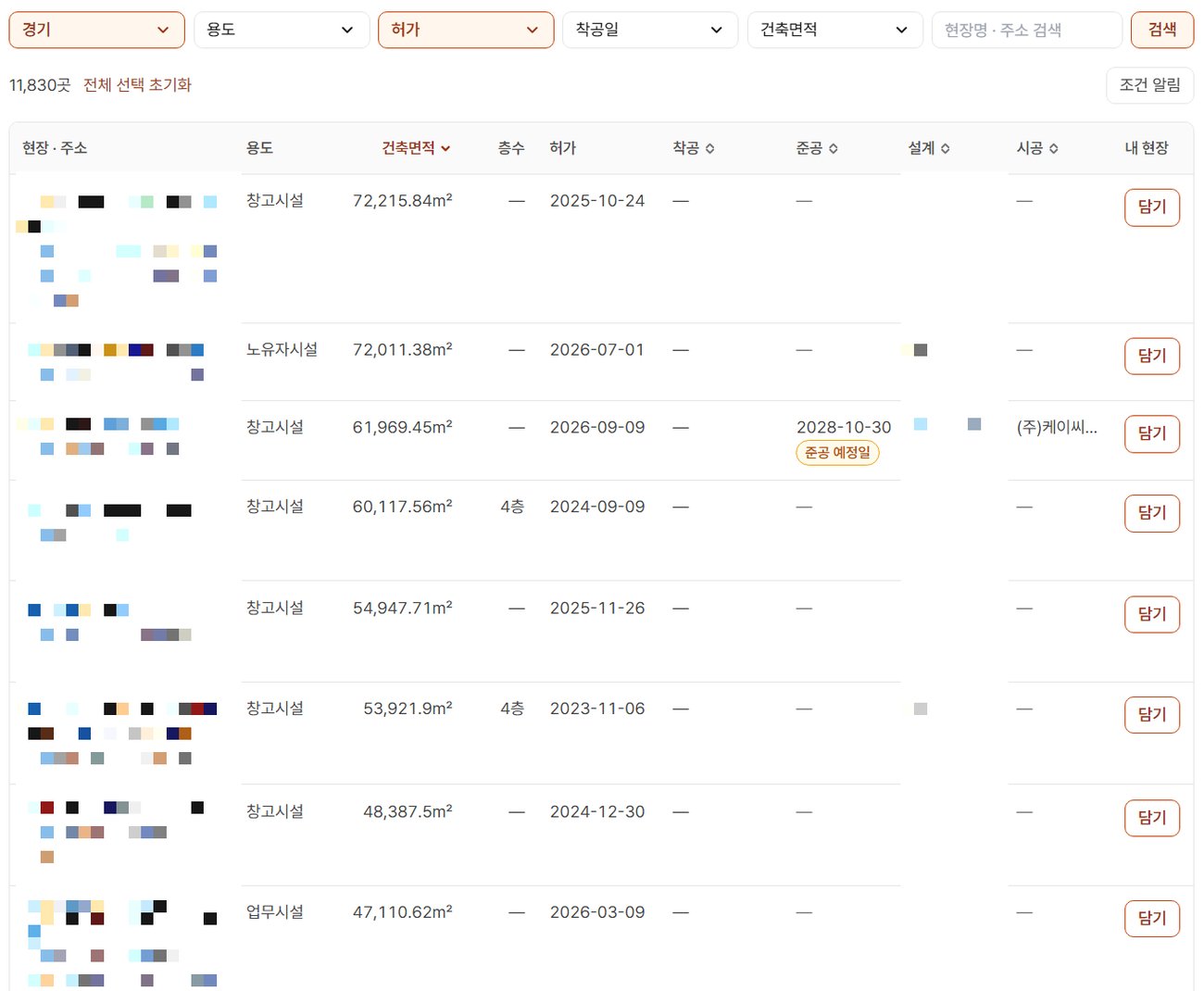Open the 건축면적 filter dropdown

(x=835, y=30)
